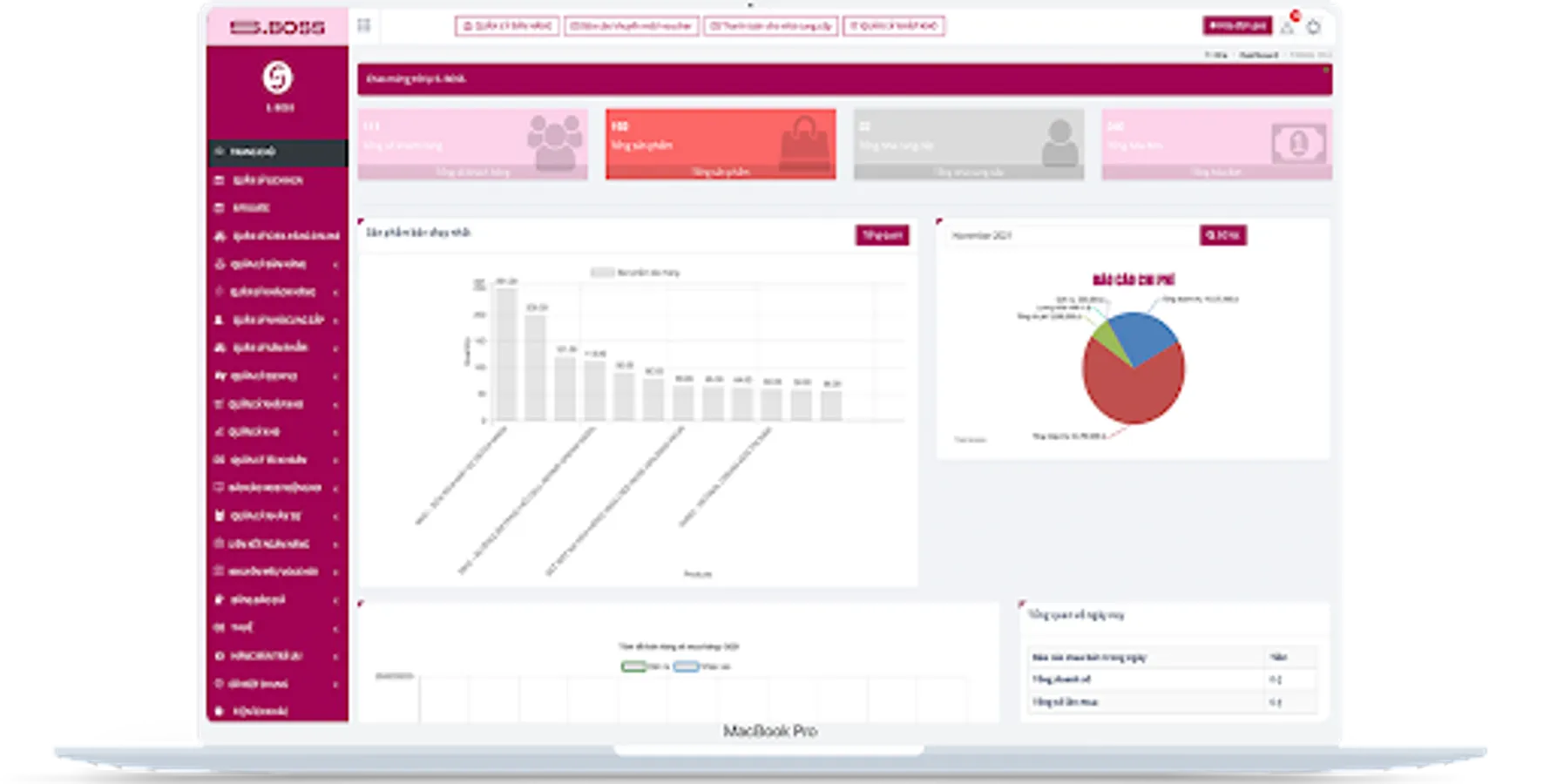The height and width of the screenshot is (784, 1550).
Task: Click the November 2021 month input field
Action: 1072,235
